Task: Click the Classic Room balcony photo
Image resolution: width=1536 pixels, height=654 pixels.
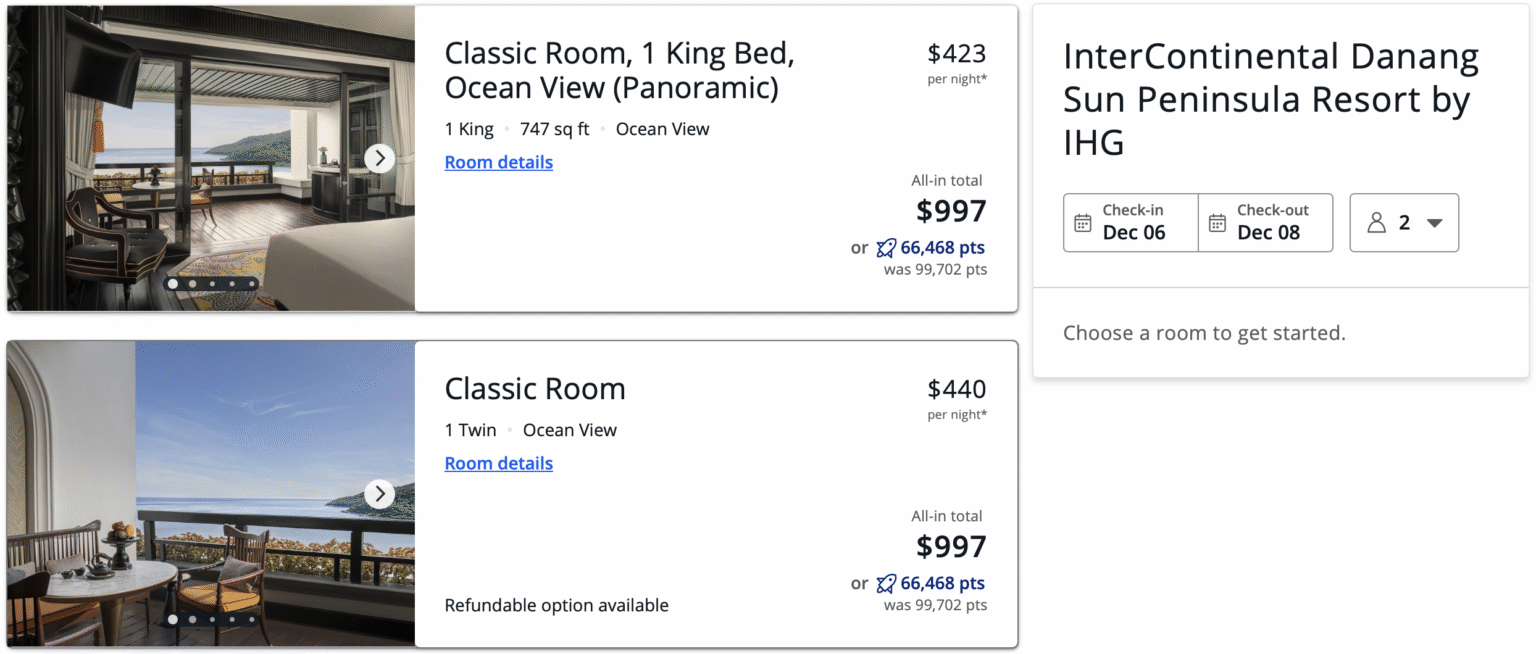Action: (x=211, y=494)
